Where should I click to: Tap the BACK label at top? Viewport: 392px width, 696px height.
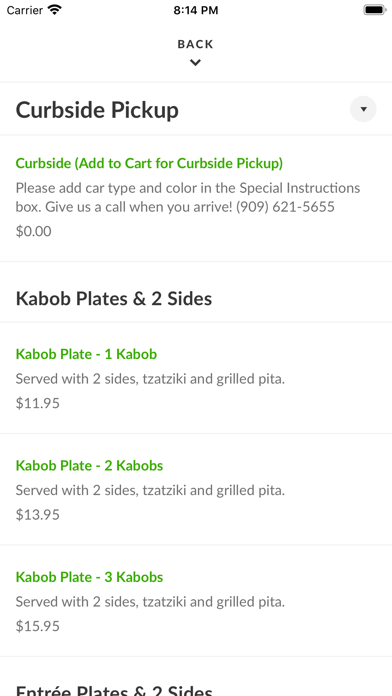coord(195,44)
